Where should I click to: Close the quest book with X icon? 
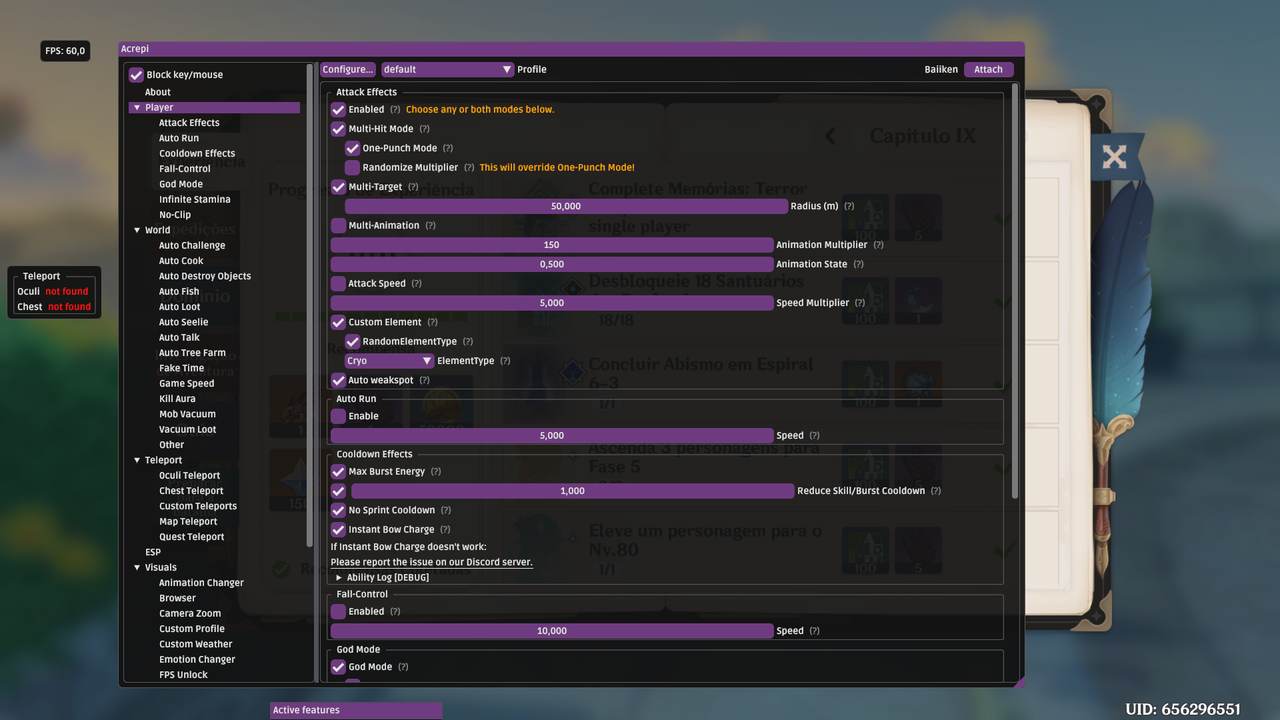click(1114, 157)
